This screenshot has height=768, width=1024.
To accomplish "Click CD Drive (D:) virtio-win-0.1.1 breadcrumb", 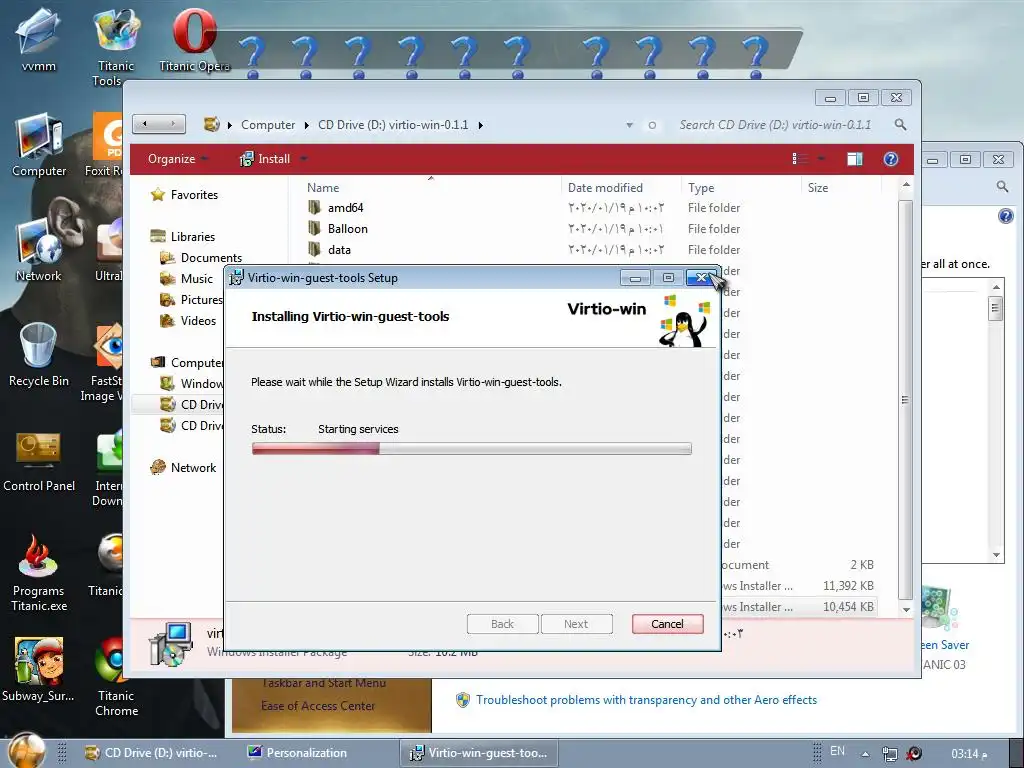I will (393, 125).
